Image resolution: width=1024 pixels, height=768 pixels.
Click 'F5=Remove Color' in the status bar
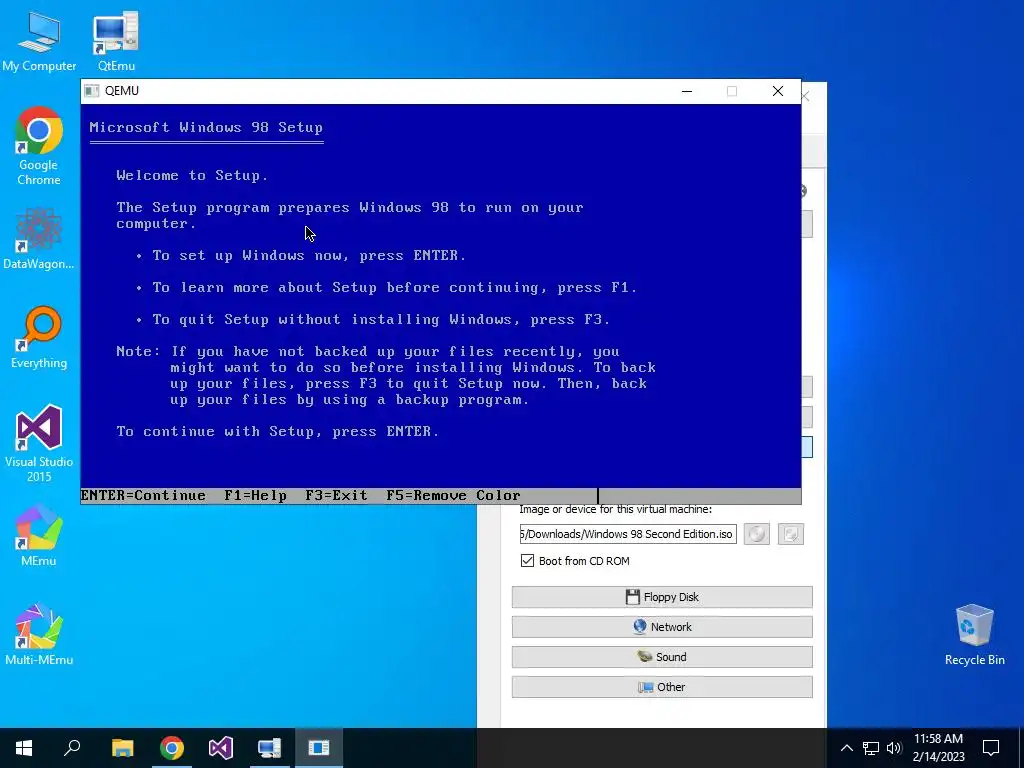(453, 496)
